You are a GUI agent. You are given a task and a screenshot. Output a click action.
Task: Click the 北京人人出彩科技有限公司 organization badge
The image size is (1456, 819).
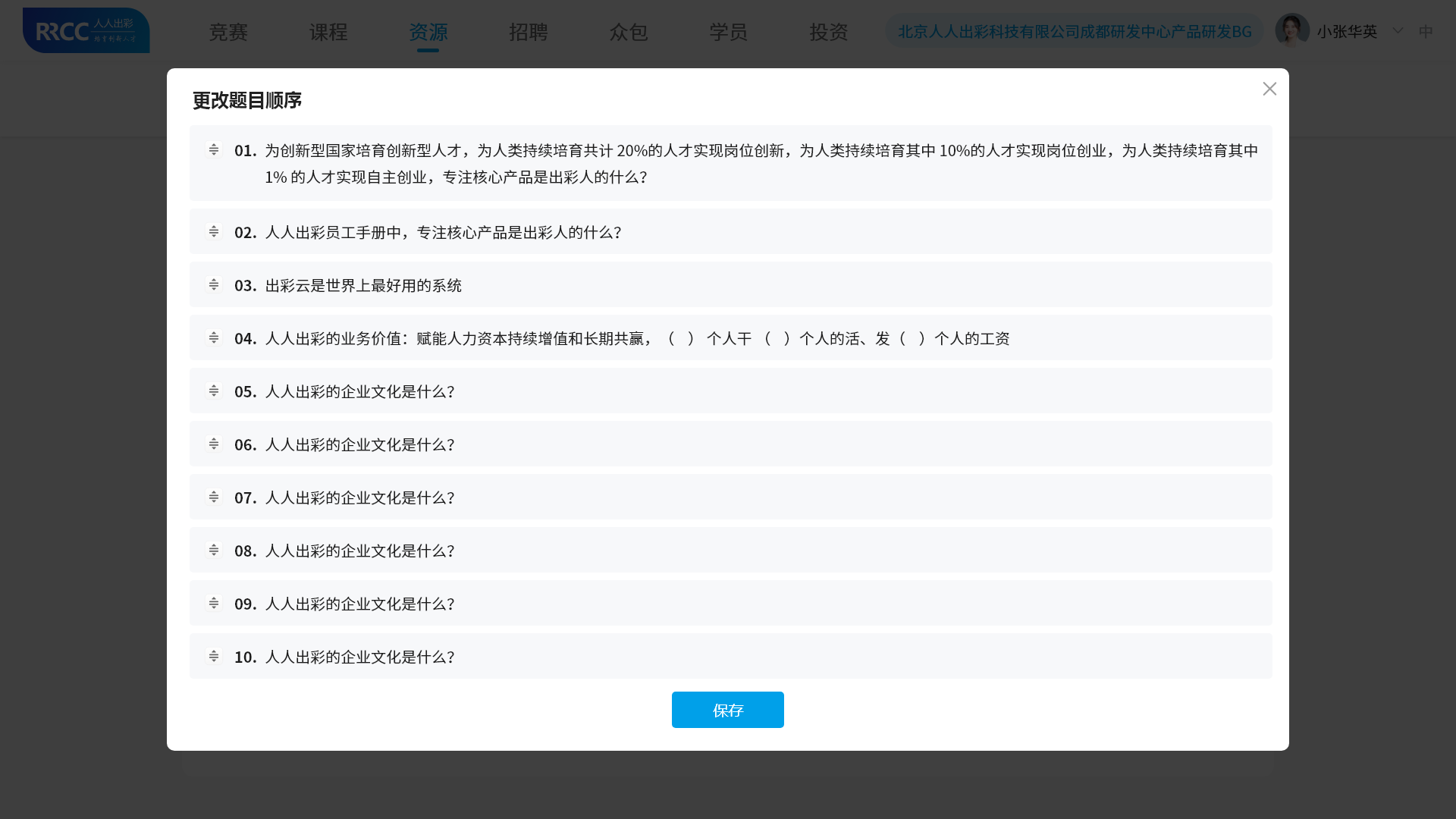(x=1075, y=31)
